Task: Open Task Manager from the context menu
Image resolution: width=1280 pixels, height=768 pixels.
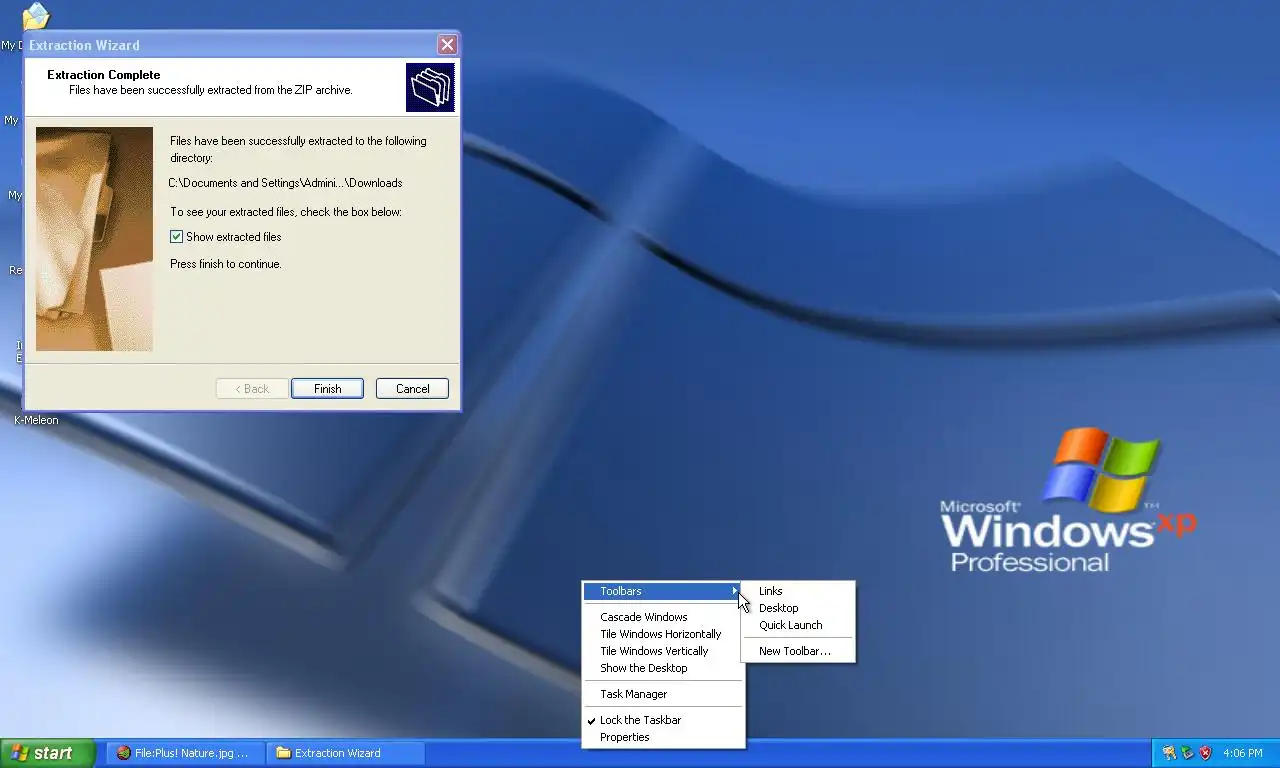Action: click(x=663, y=694)
